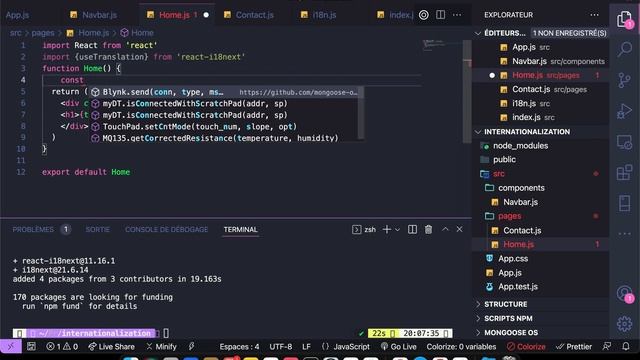Click Minify in the status bar

(161, 347)
